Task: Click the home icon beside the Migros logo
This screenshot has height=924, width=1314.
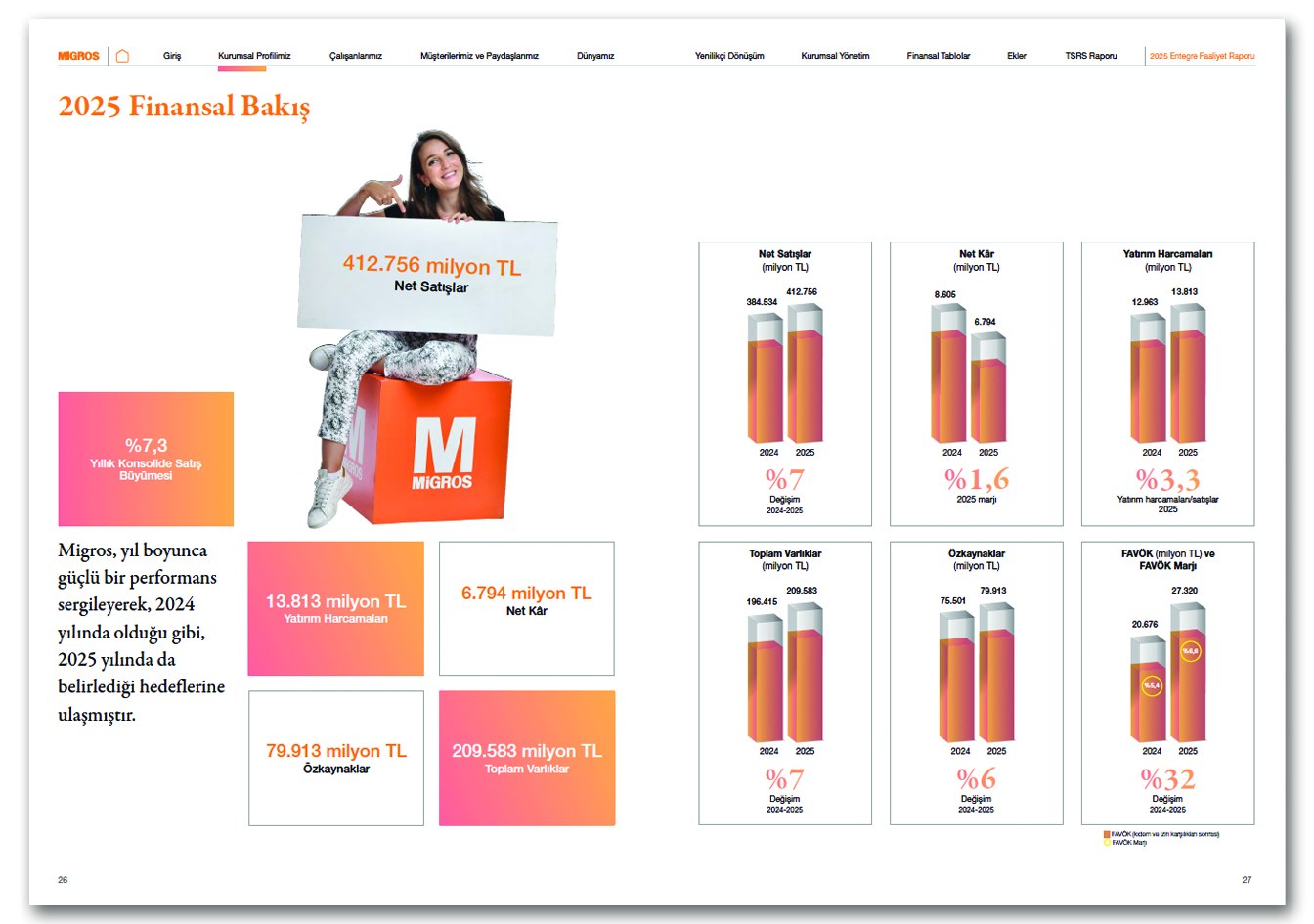Action: click(122, 56)
